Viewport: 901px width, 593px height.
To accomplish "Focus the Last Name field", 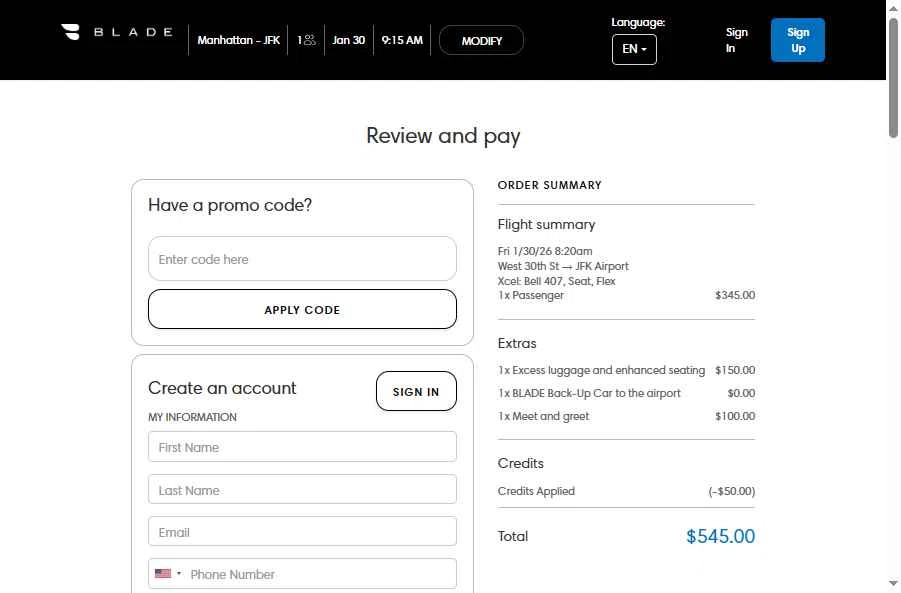I will (x=302, y=490).
